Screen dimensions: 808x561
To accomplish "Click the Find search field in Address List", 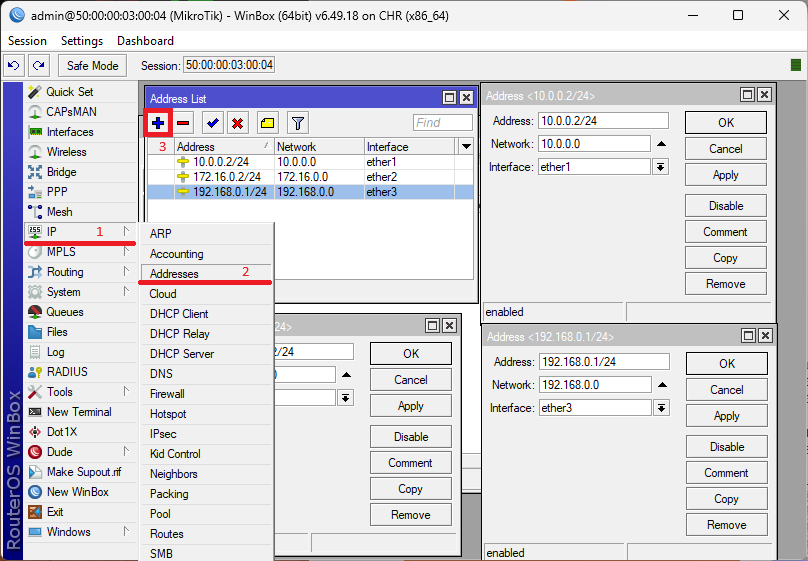I will pos(442,123).
